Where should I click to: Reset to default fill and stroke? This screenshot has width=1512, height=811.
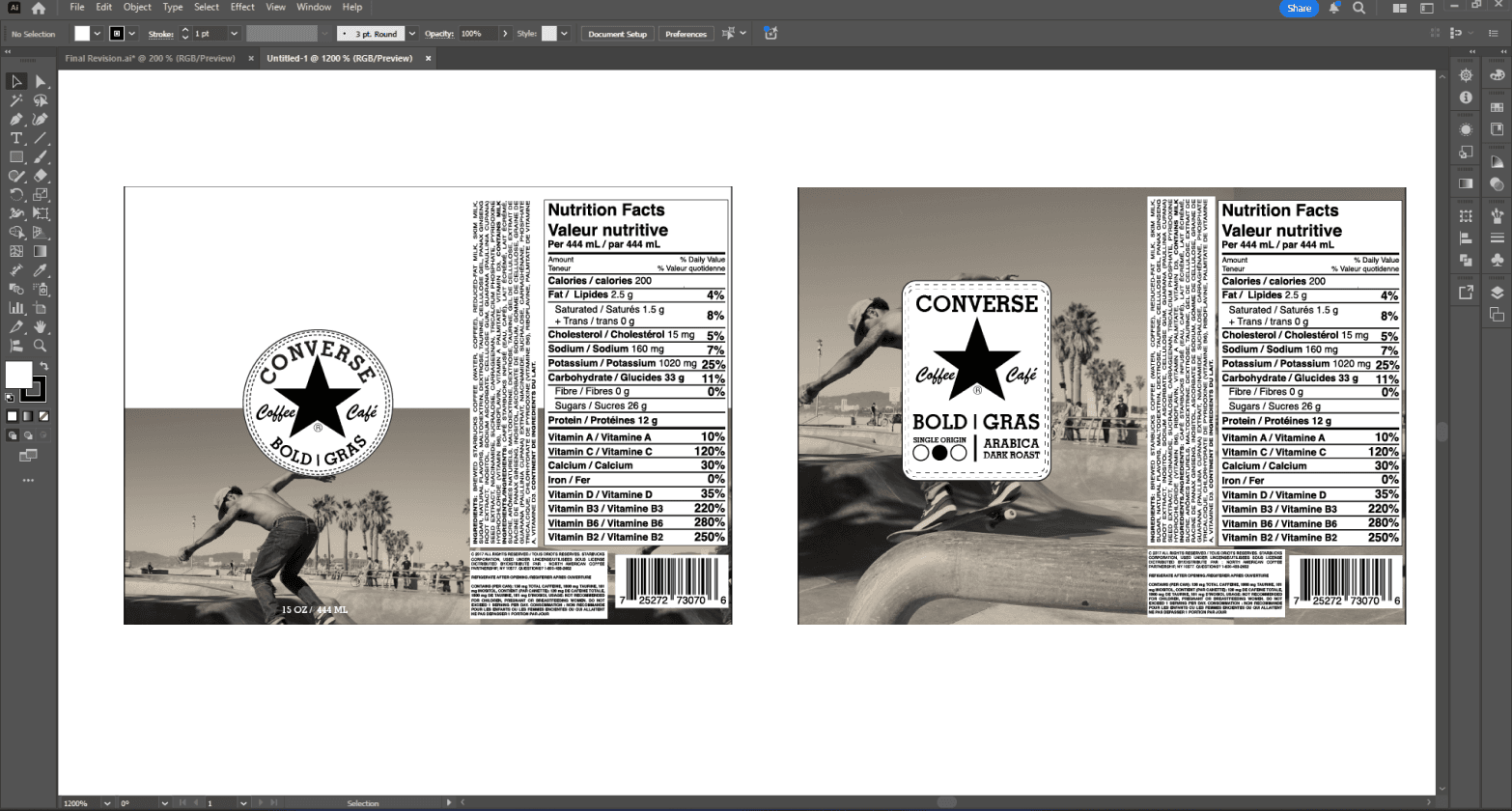[11, 397]
